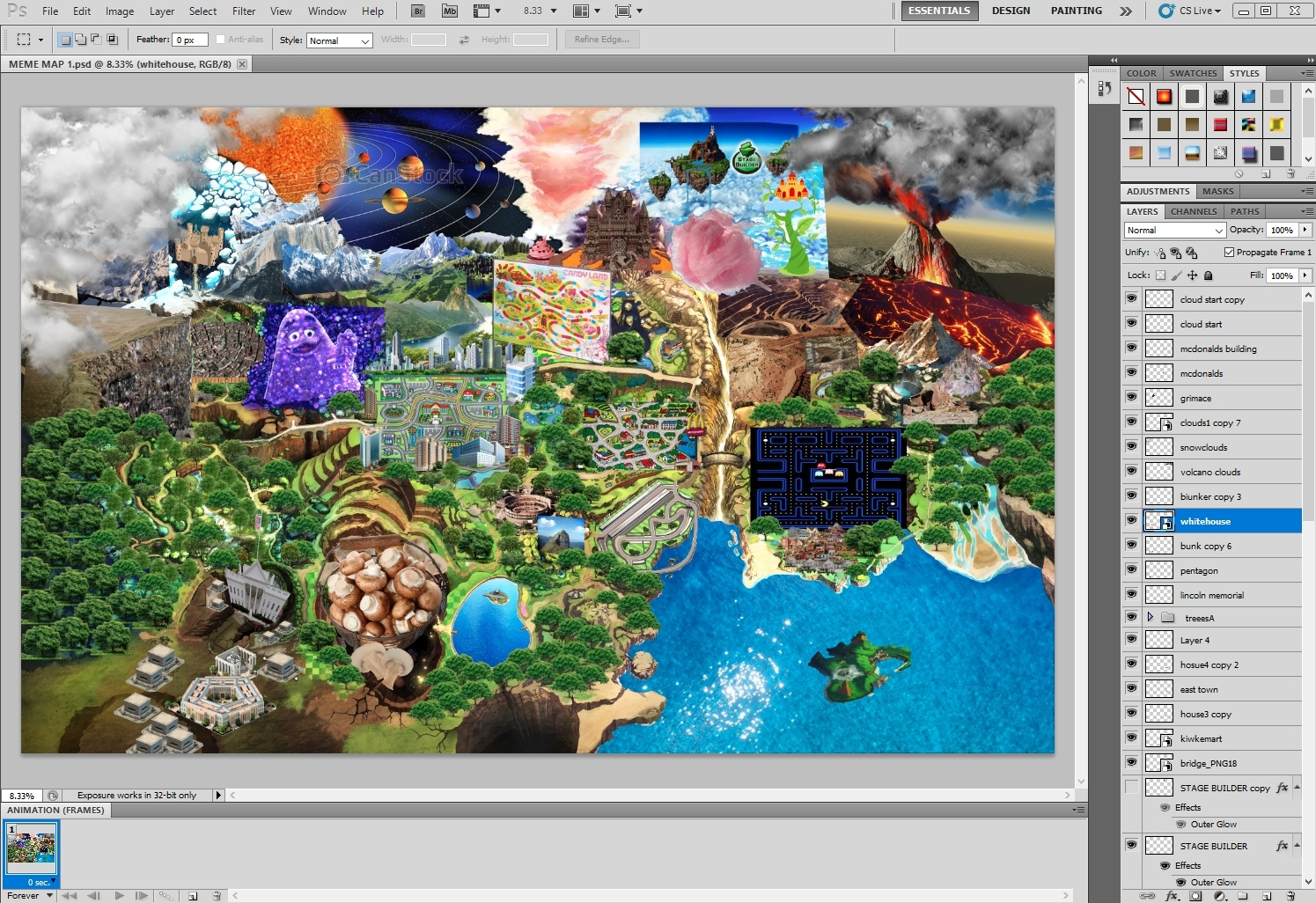Screen dimensions: 1316x903
Task: Select the next animation frame
Action: [x=141, y=896]
